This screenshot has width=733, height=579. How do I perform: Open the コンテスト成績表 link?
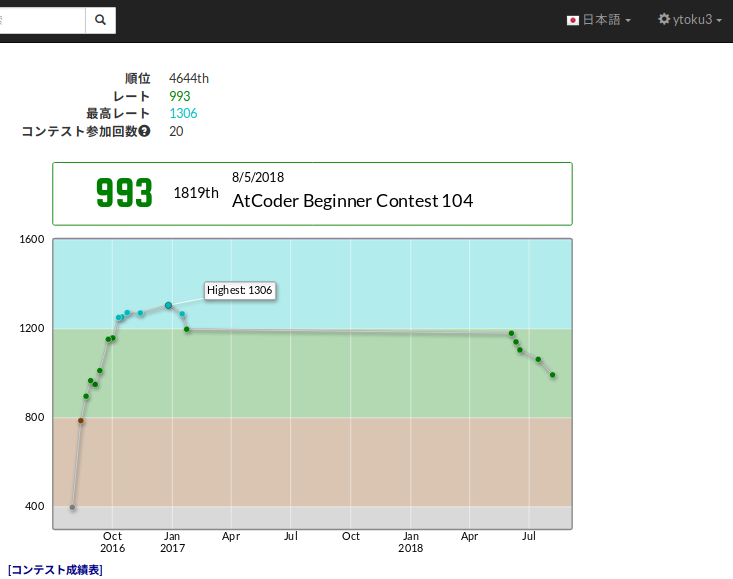click(55, 570)
